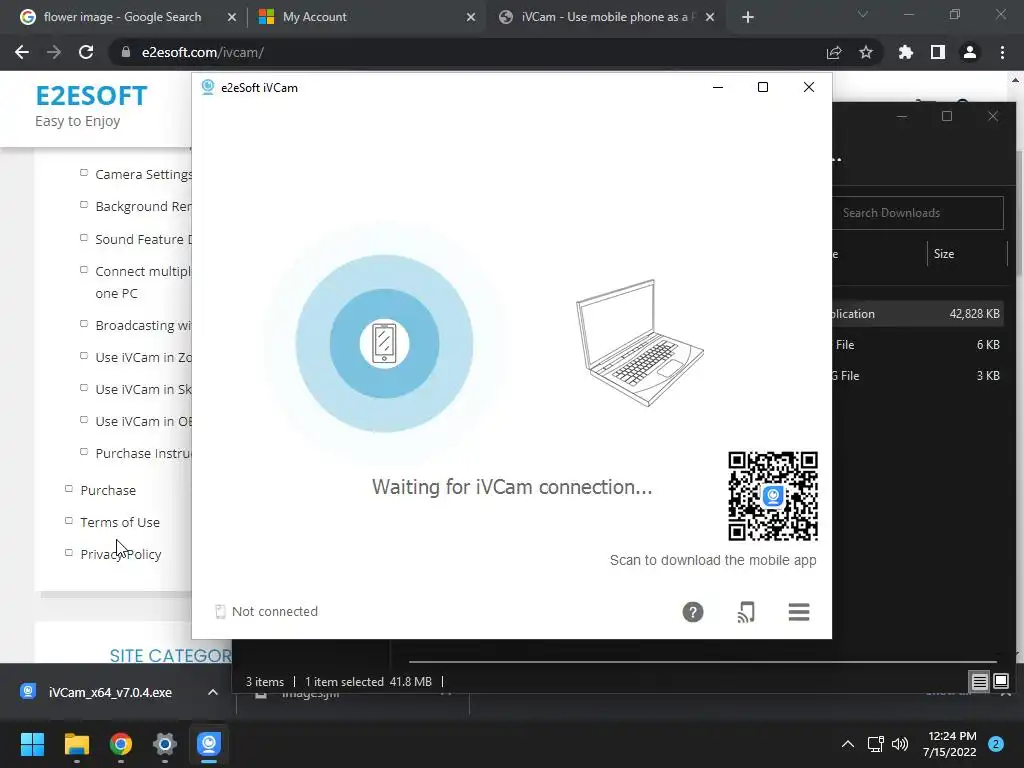Viewport: 1024px width, 768px height.
Task: Open Settings gear from the taskbar
Action: [x=165, y=744]
